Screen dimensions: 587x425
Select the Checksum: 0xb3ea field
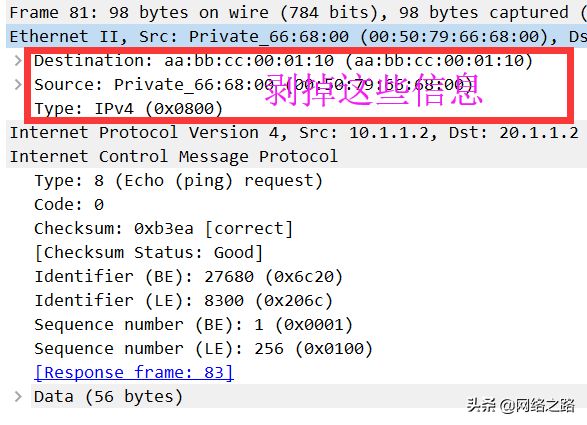(x=163, y=229)
